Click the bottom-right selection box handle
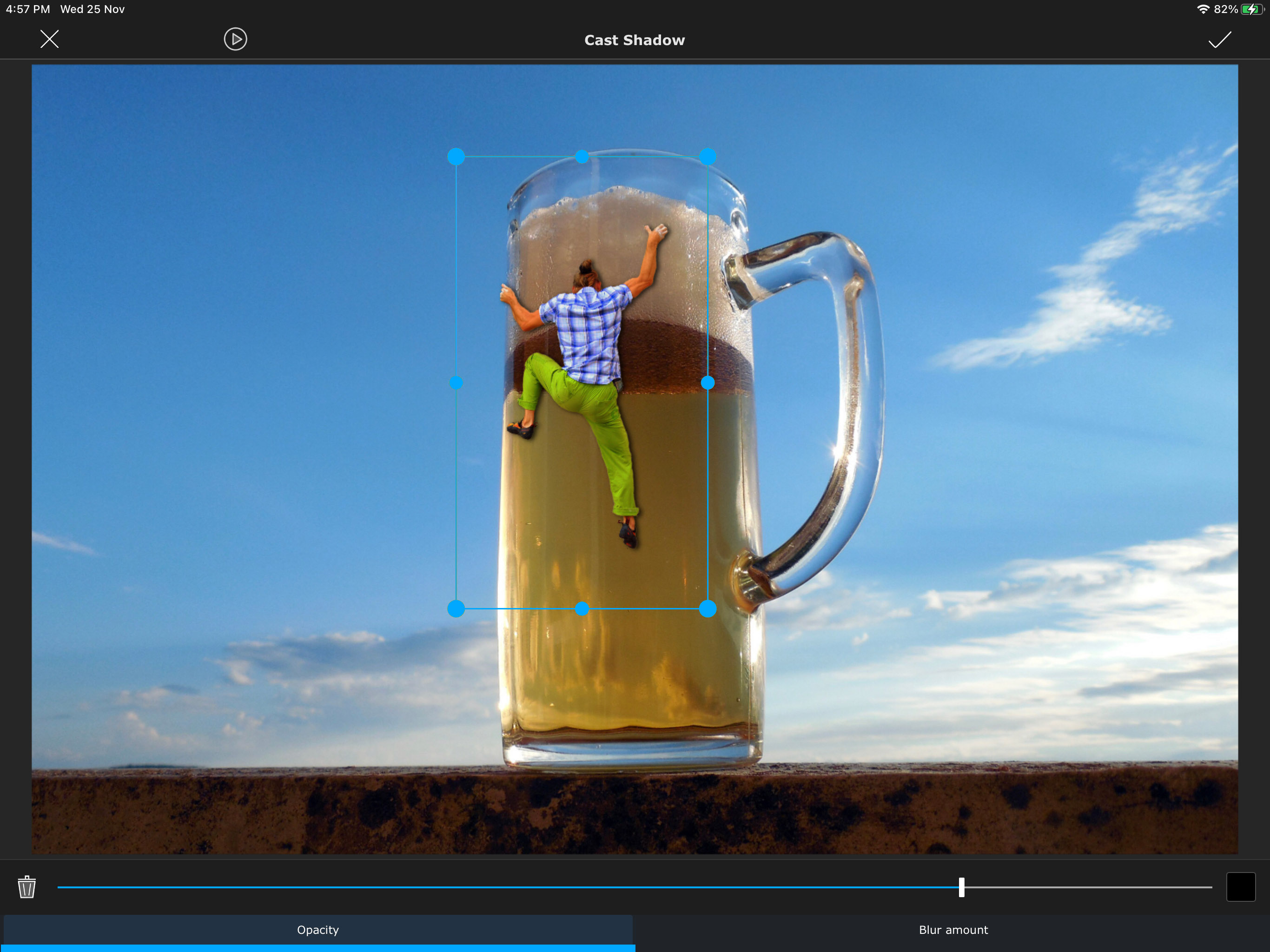Viewport: 1270px width, 952px height. point(708,608)
